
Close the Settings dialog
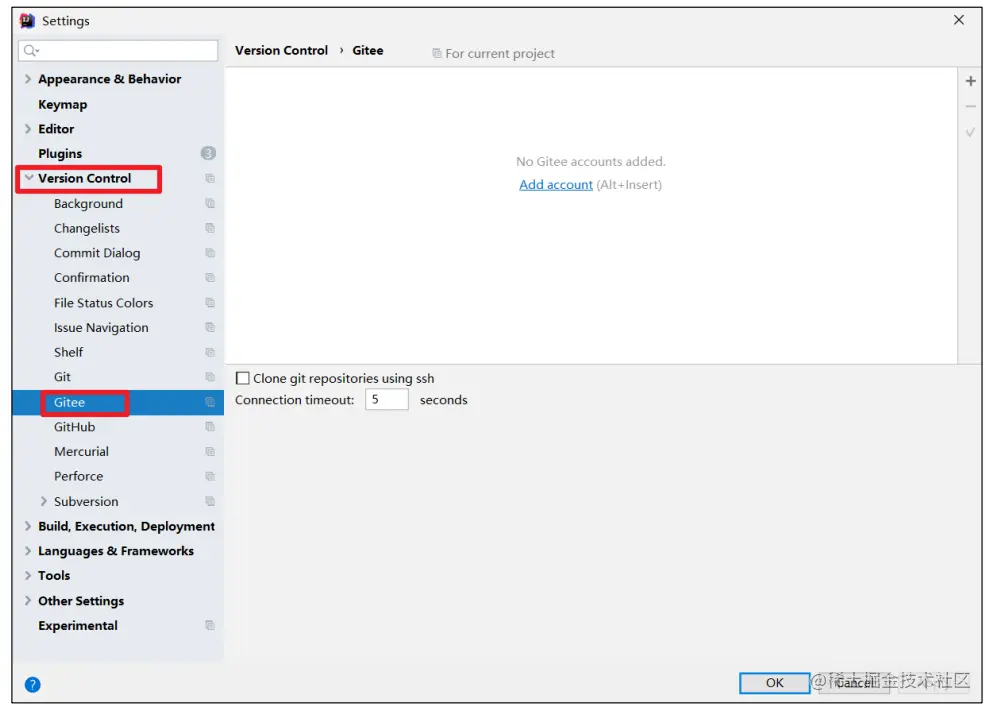click(959, 20)
